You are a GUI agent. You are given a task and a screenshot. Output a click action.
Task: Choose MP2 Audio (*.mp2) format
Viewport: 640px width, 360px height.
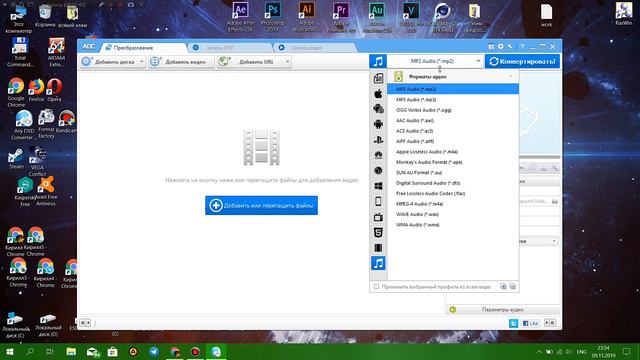click(453, 89)
